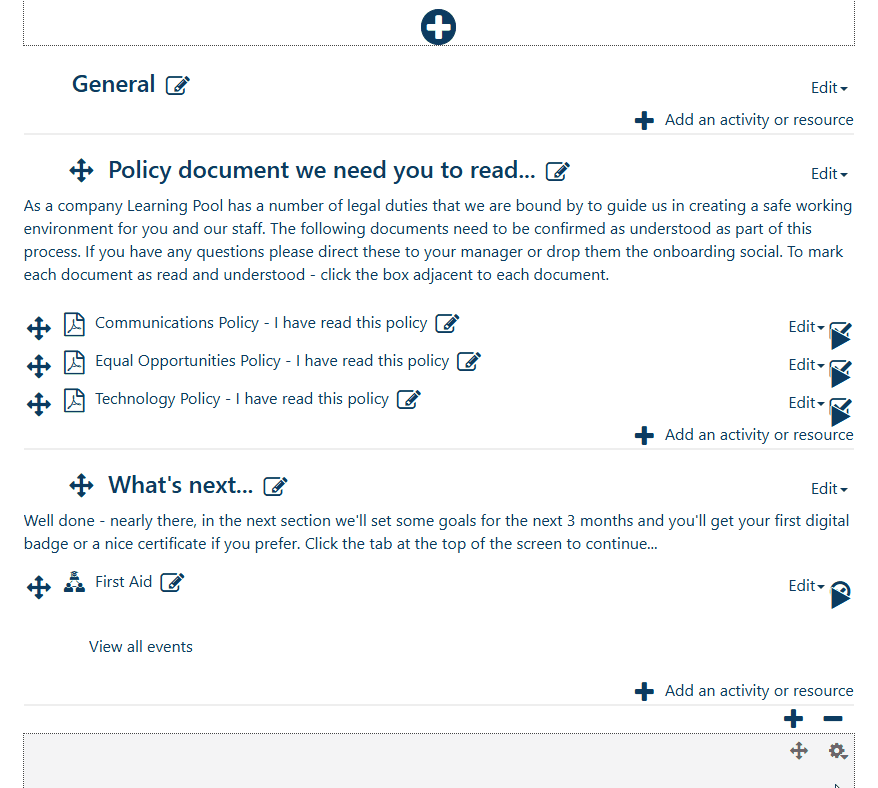Click move handle for Policy document section
The width and height of the screenshot is (878, 788).
81,171
